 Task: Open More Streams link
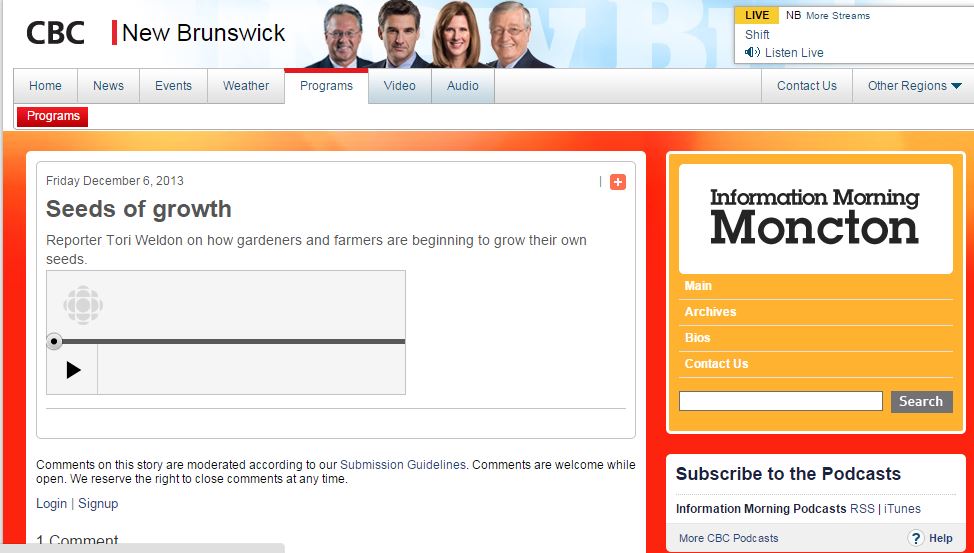tap(837, 16)
